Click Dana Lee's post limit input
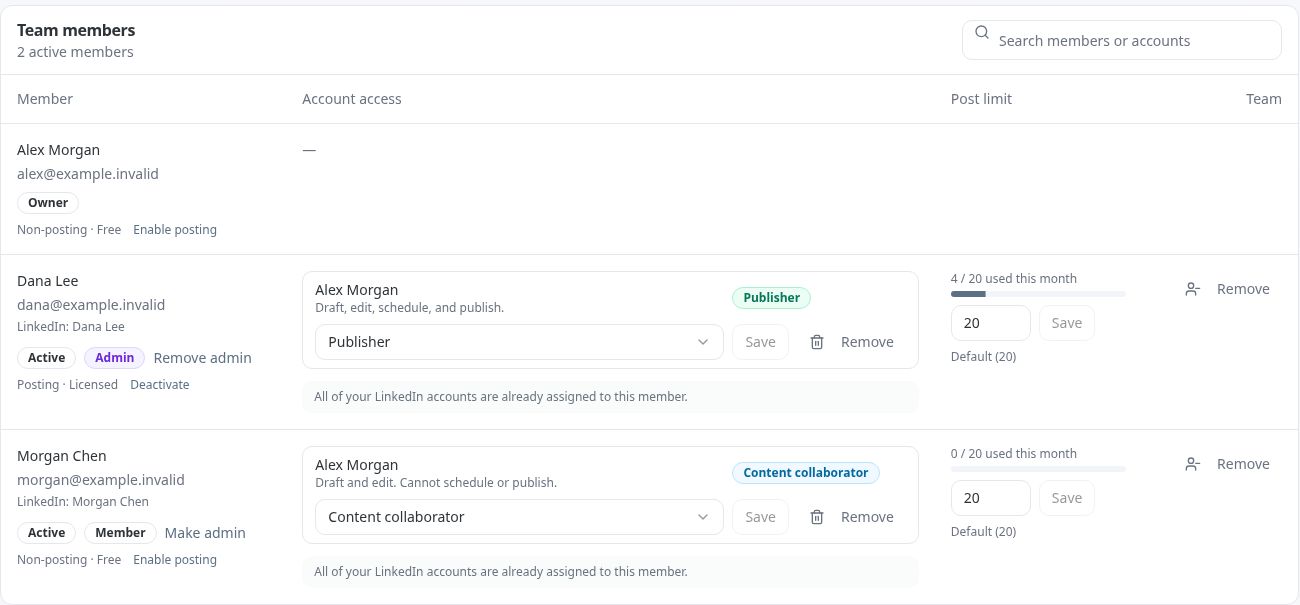This screenshot has width=1300, height=605. [990, 323]
